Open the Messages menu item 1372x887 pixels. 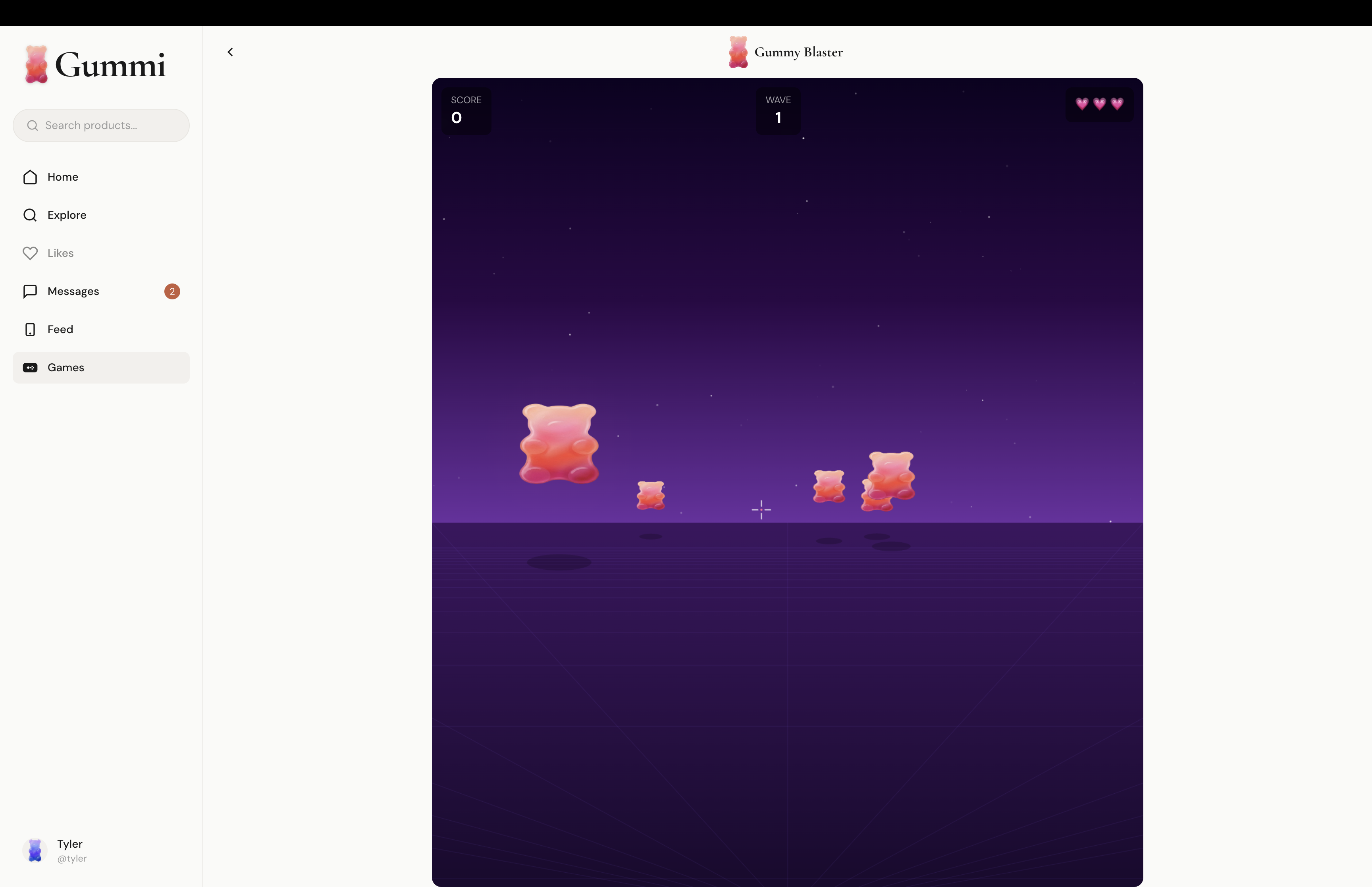click(x=73, y=291)
